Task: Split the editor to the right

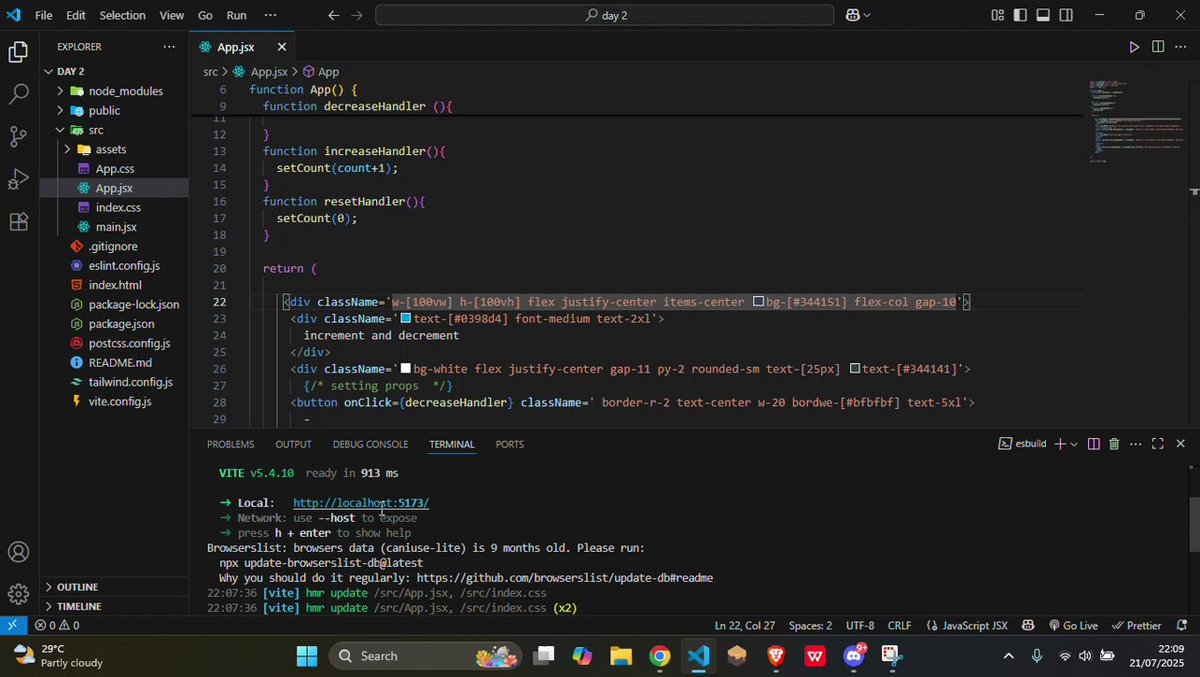Action: (x=1158, y=47)
